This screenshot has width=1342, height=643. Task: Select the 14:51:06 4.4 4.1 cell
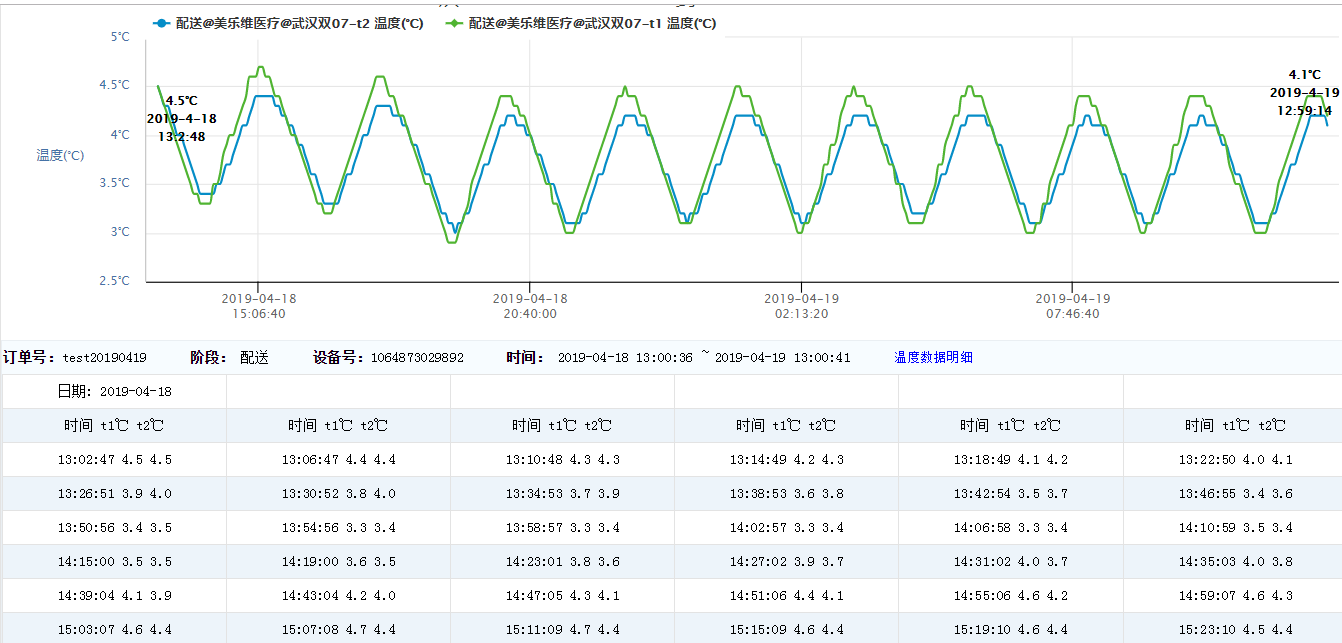(786, 596)
